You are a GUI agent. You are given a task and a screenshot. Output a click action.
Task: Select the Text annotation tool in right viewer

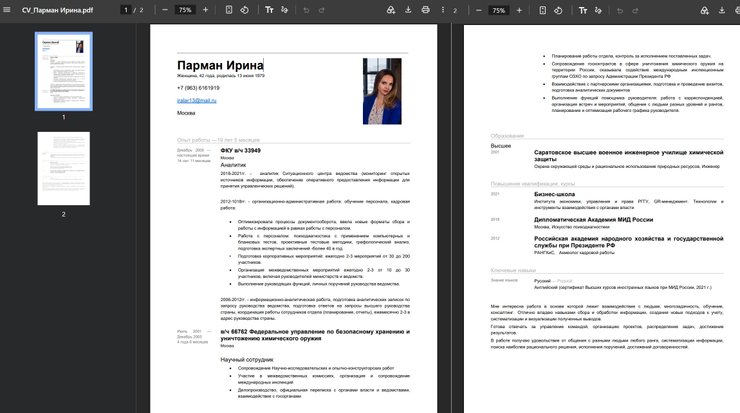click(x=583, y=10)
